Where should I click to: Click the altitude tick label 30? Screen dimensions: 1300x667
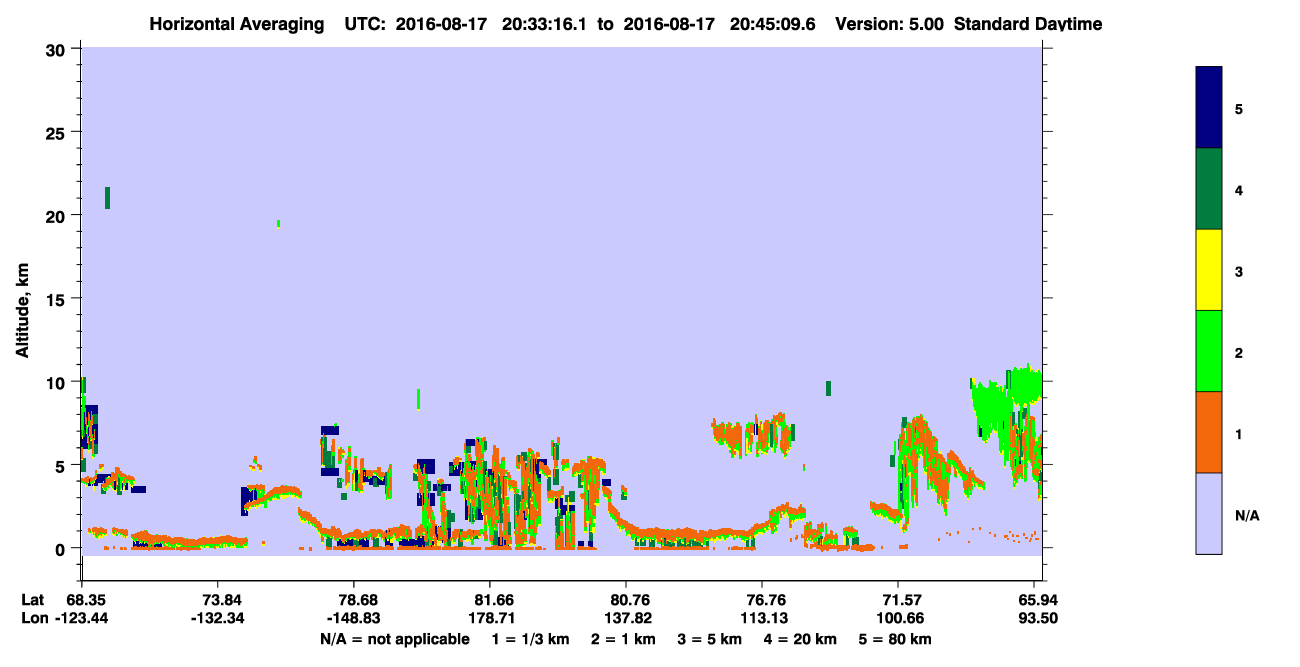58,49
